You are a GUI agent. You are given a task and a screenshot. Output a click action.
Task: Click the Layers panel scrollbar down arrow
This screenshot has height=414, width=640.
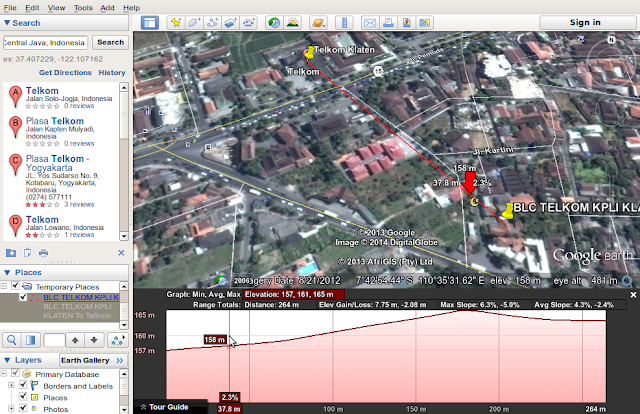point(124,409)
